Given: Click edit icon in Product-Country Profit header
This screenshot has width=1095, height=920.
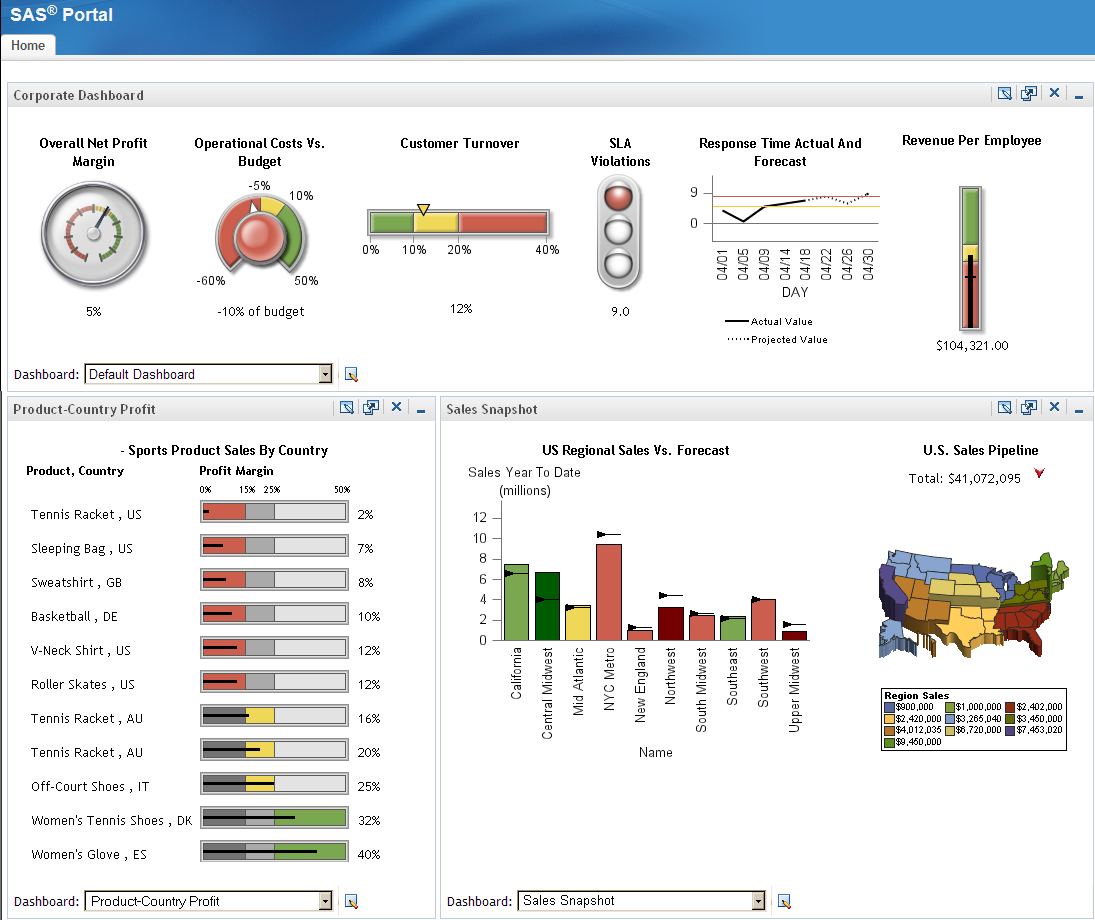Looking at the screenshot, I should [x=346, y=408].
